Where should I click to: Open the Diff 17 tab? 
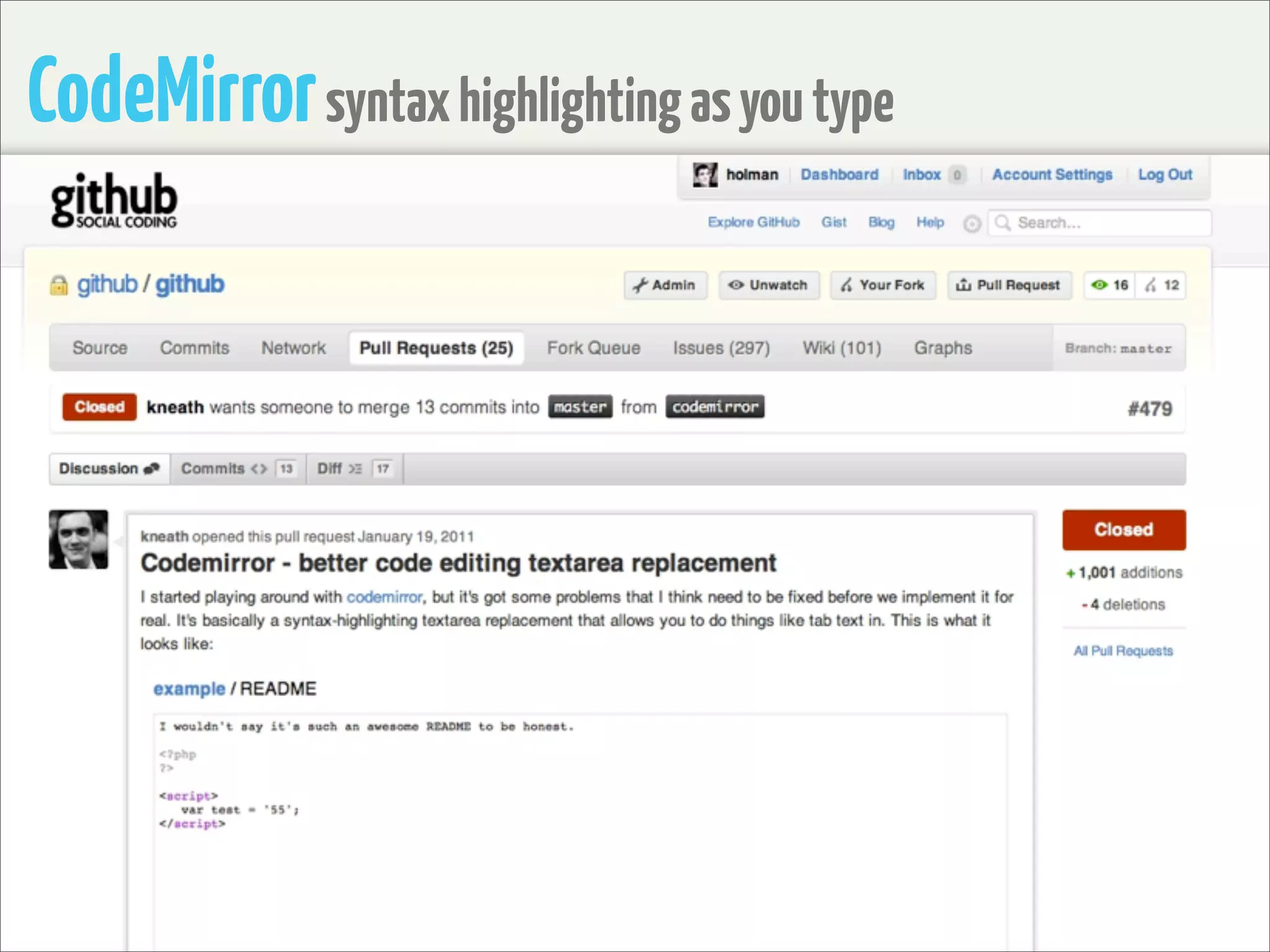355,469
